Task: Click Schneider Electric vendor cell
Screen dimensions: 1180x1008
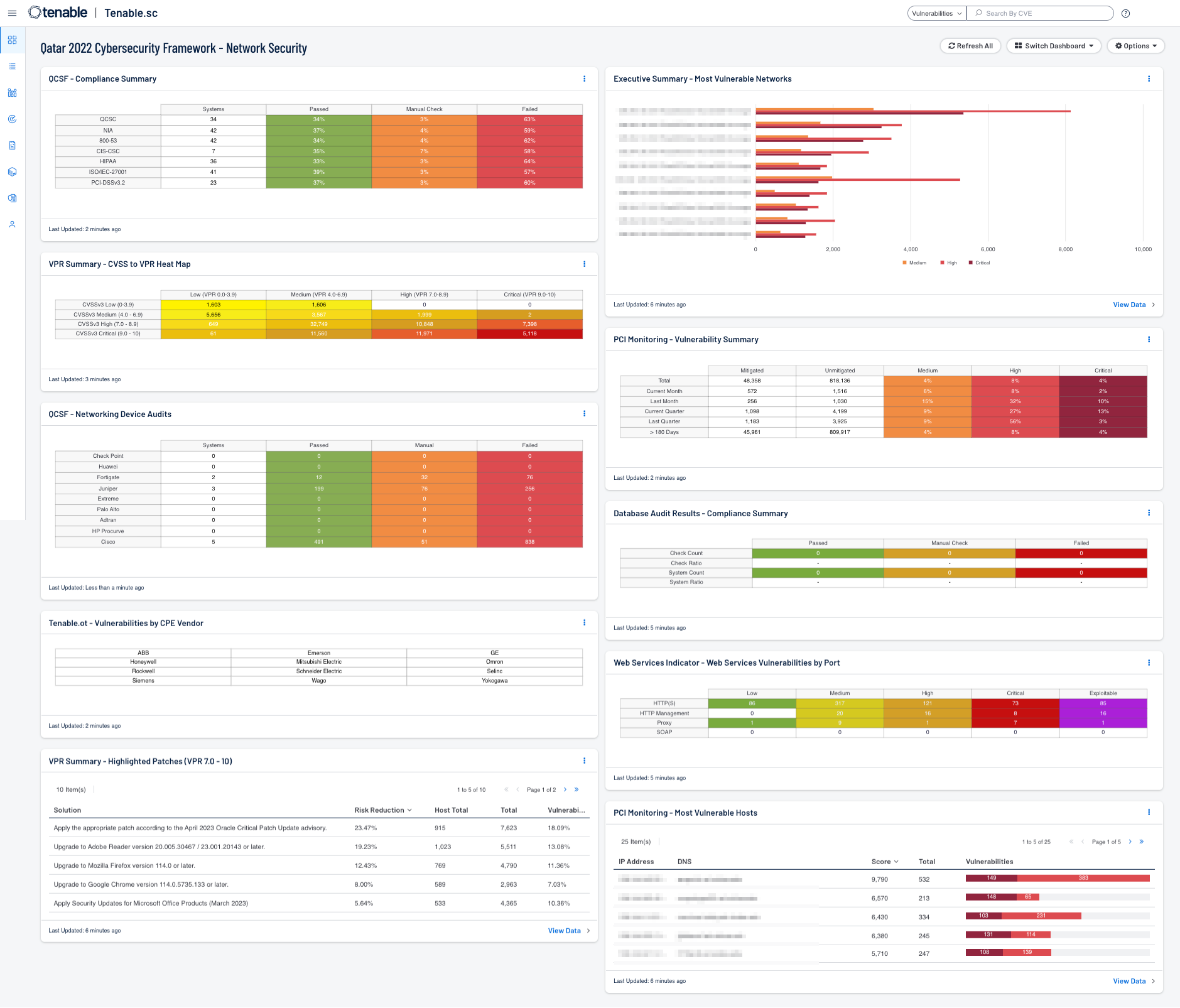Action: click(319, 671)
